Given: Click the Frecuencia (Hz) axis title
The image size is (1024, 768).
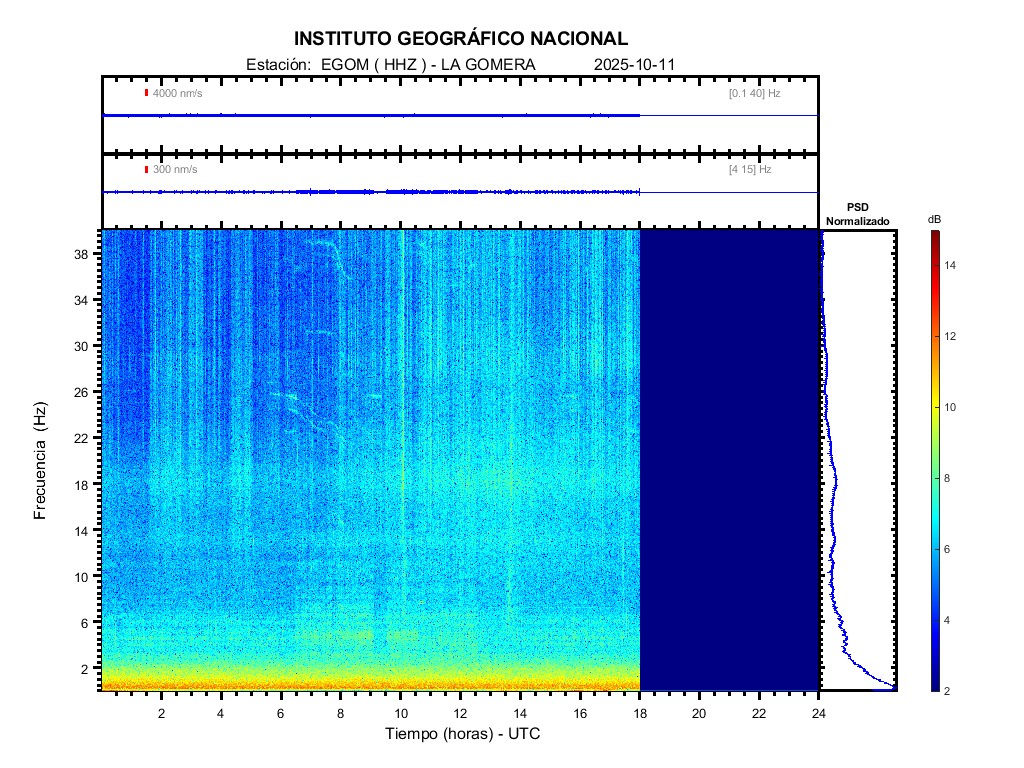Looking at the screenshot, I should (41, 461).
